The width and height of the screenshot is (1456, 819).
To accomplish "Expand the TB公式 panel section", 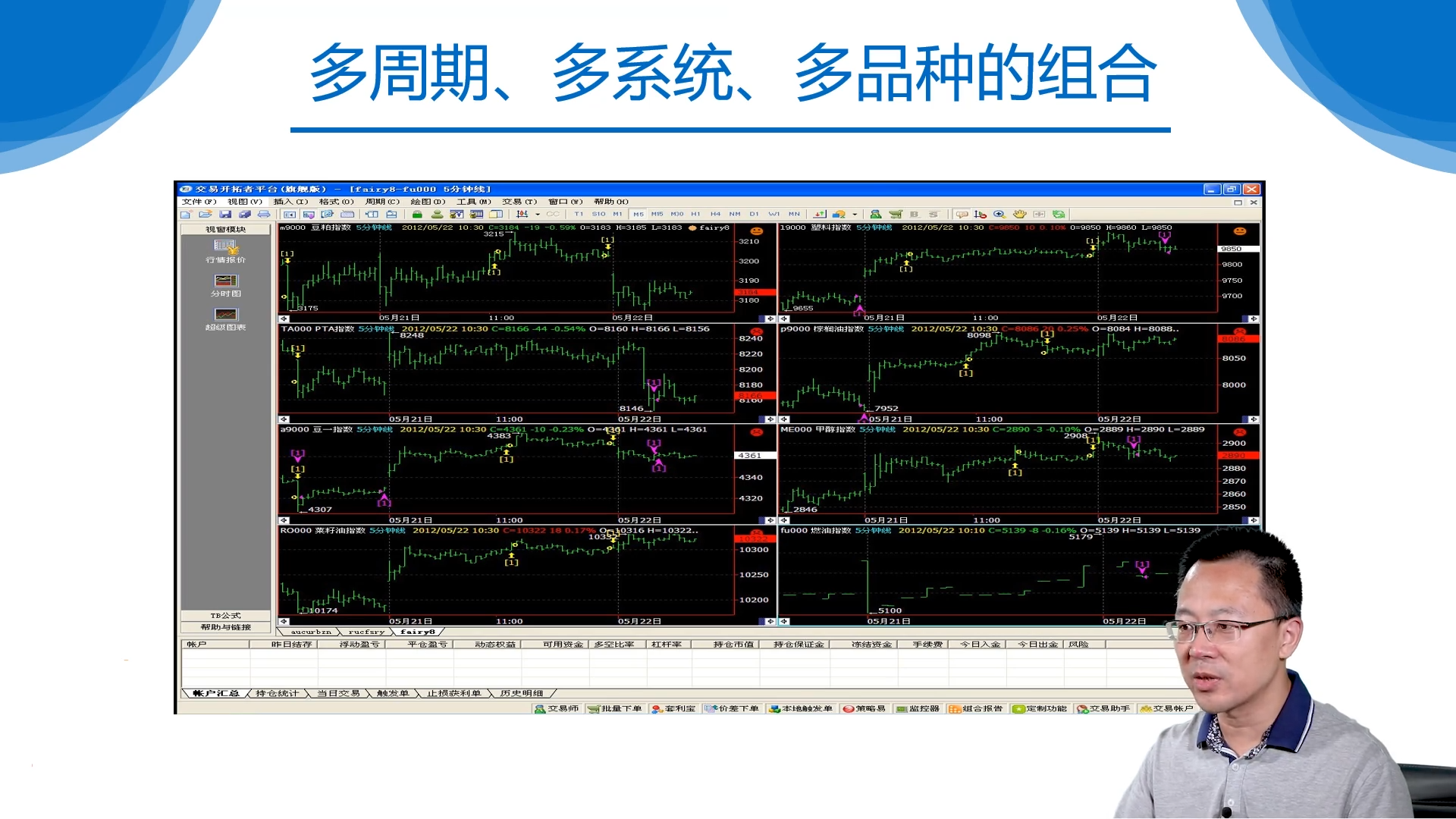I will (x=225, y=616).
